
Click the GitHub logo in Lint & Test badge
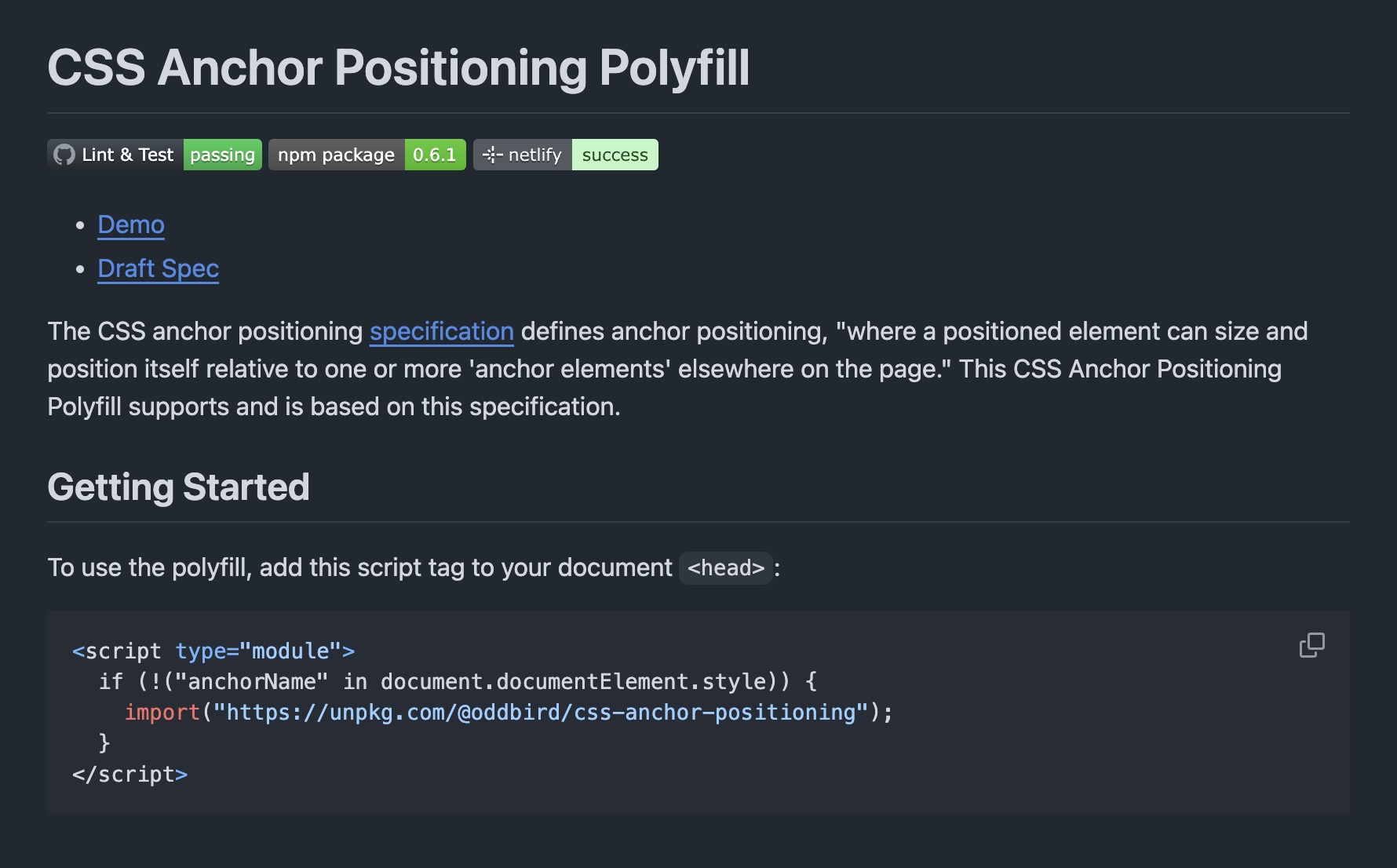tap(64, 155)
